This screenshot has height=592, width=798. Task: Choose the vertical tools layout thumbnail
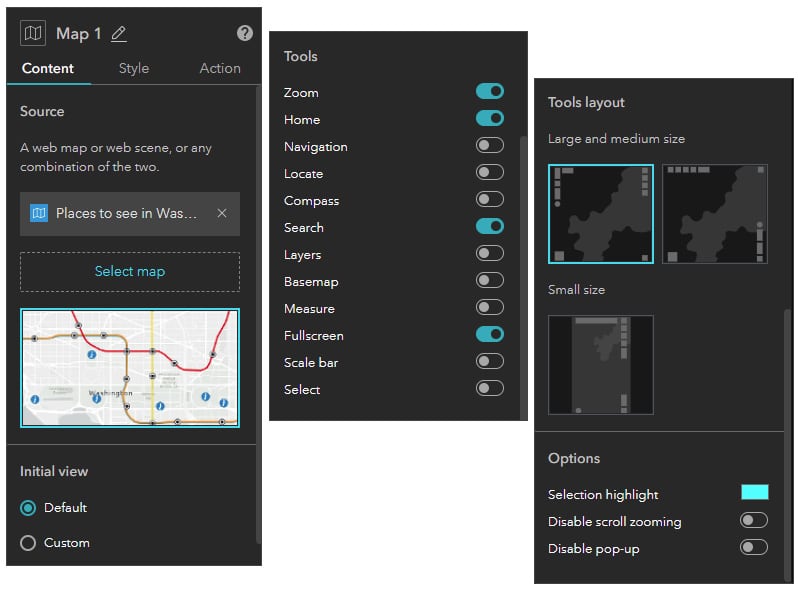(601, 214)
